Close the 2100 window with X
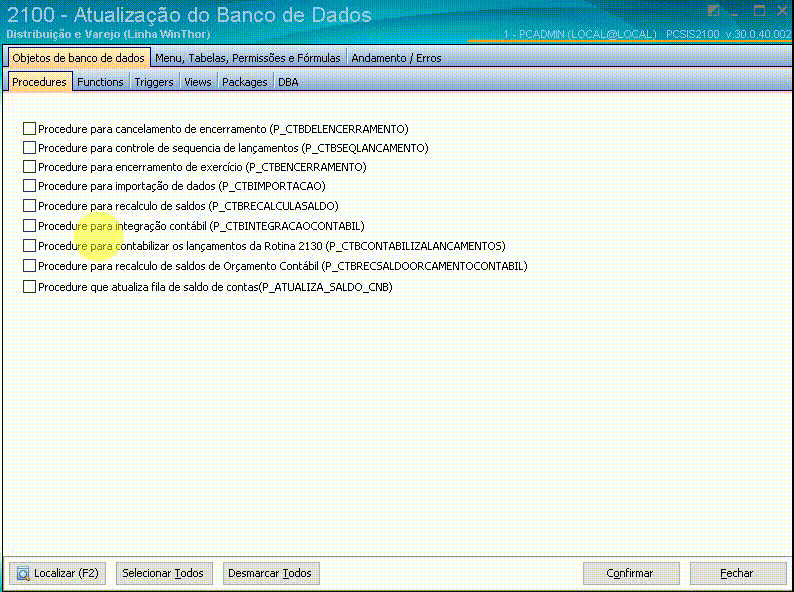The width and height of the screenshot is (794, 592). point(782,11)
